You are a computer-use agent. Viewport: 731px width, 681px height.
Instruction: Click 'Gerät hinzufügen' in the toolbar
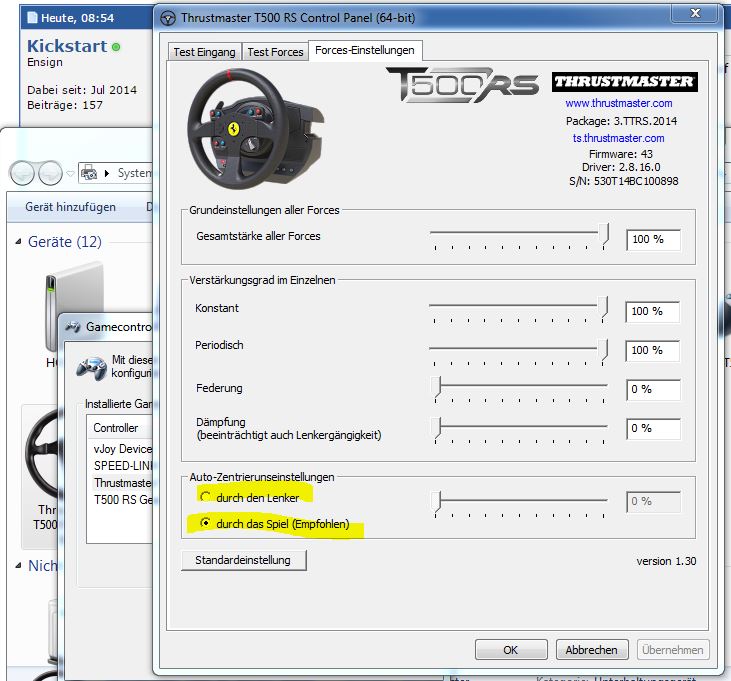(70, 207)
